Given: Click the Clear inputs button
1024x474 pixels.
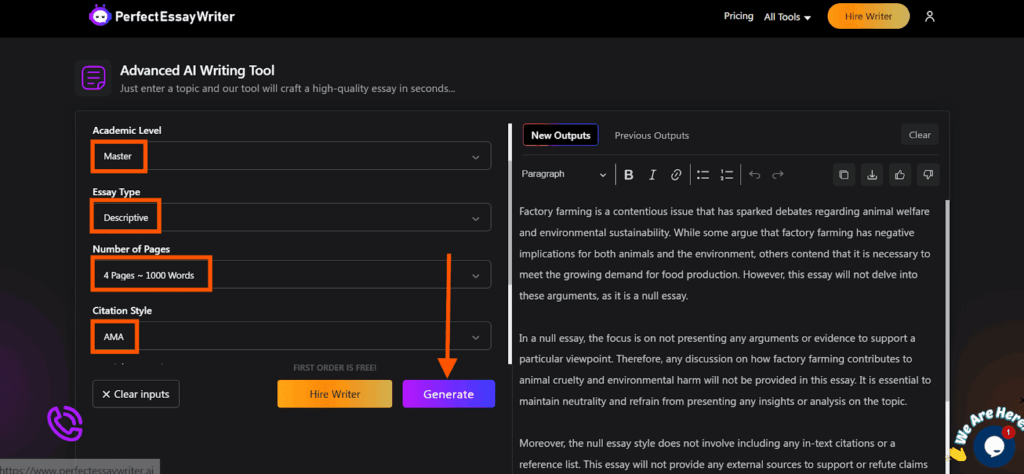Looking at the screenshot, I should (136, 394).
